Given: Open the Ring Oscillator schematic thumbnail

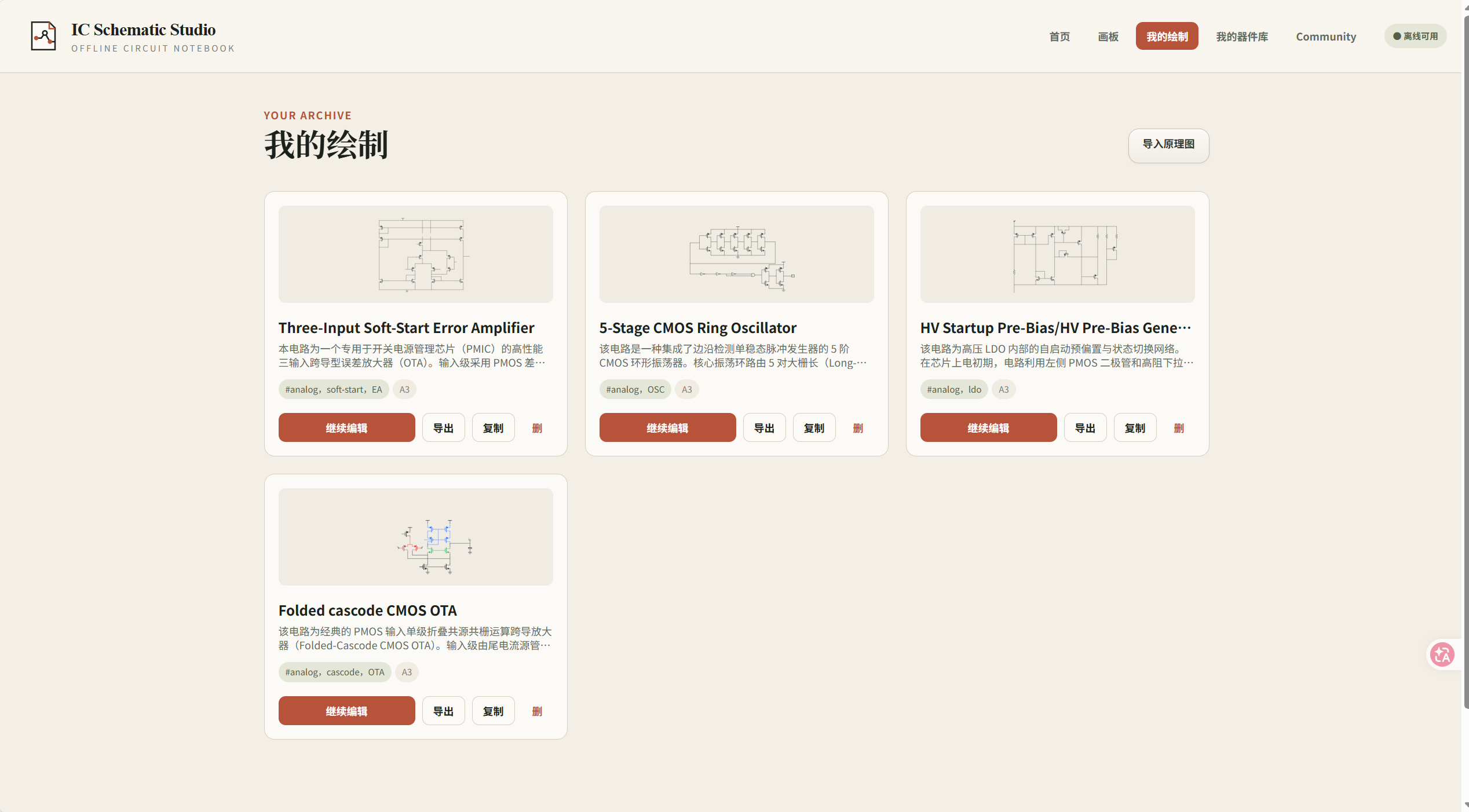Looking at the screenshot, I should (736, 254).
